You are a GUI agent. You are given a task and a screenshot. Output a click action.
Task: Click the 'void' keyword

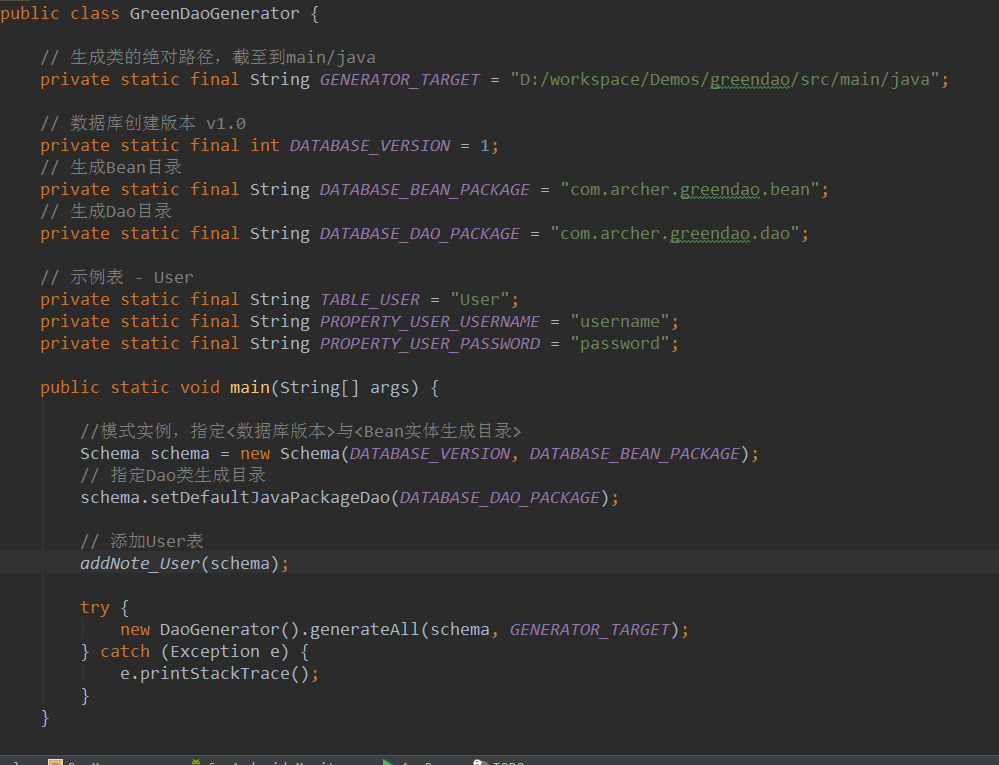200,387
